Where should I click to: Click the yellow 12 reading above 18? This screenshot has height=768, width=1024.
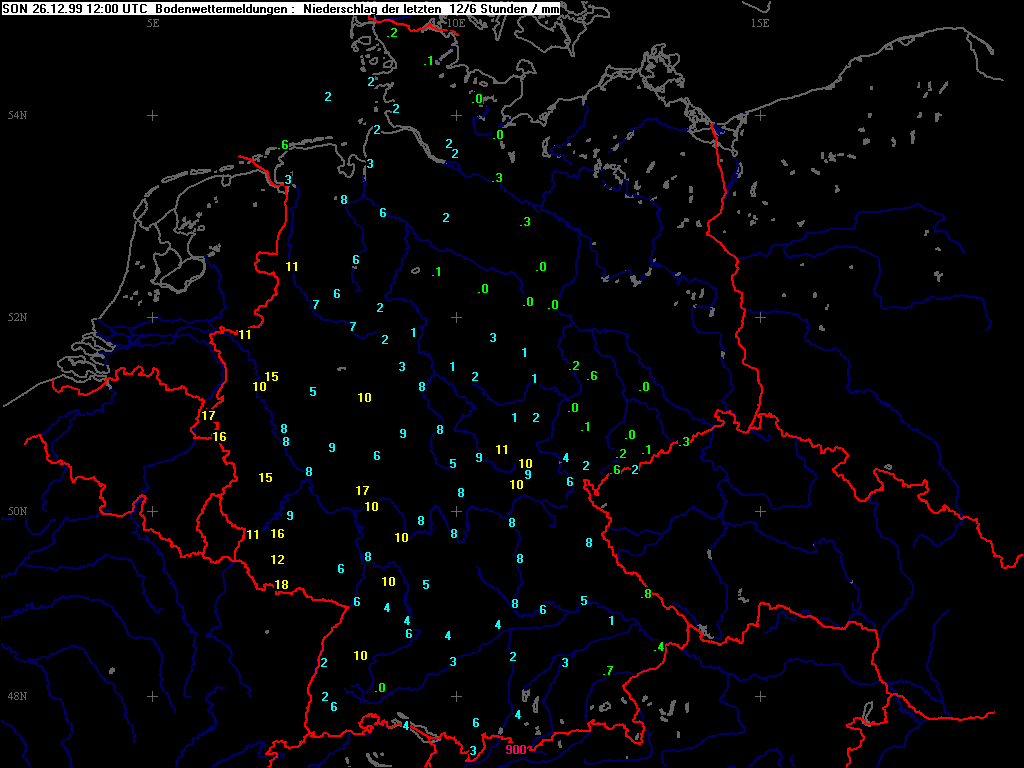coord(278,560)
